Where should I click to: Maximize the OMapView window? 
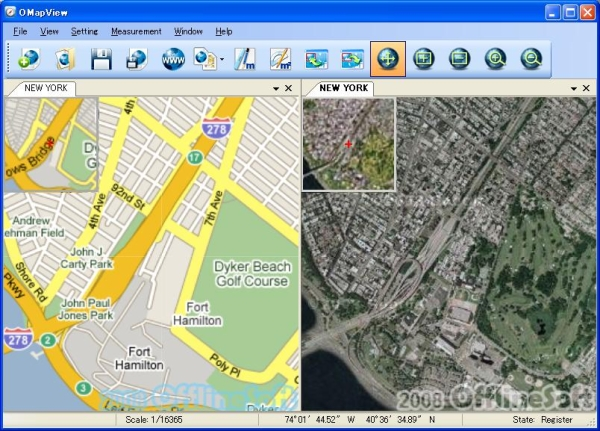(570, 12)
